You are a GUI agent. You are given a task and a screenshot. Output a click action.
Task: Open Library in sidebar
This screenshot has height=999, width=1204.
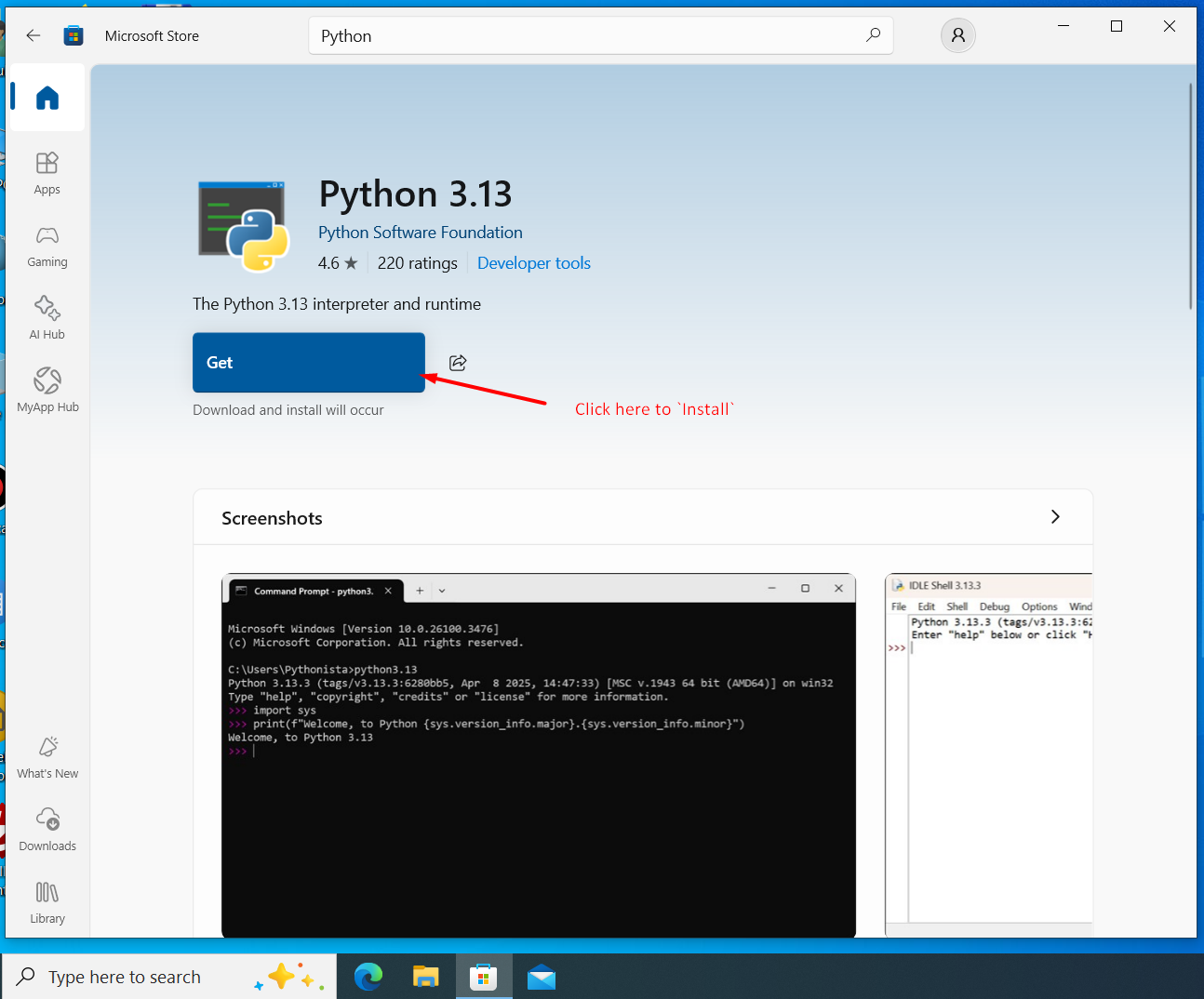pos(47,903)
